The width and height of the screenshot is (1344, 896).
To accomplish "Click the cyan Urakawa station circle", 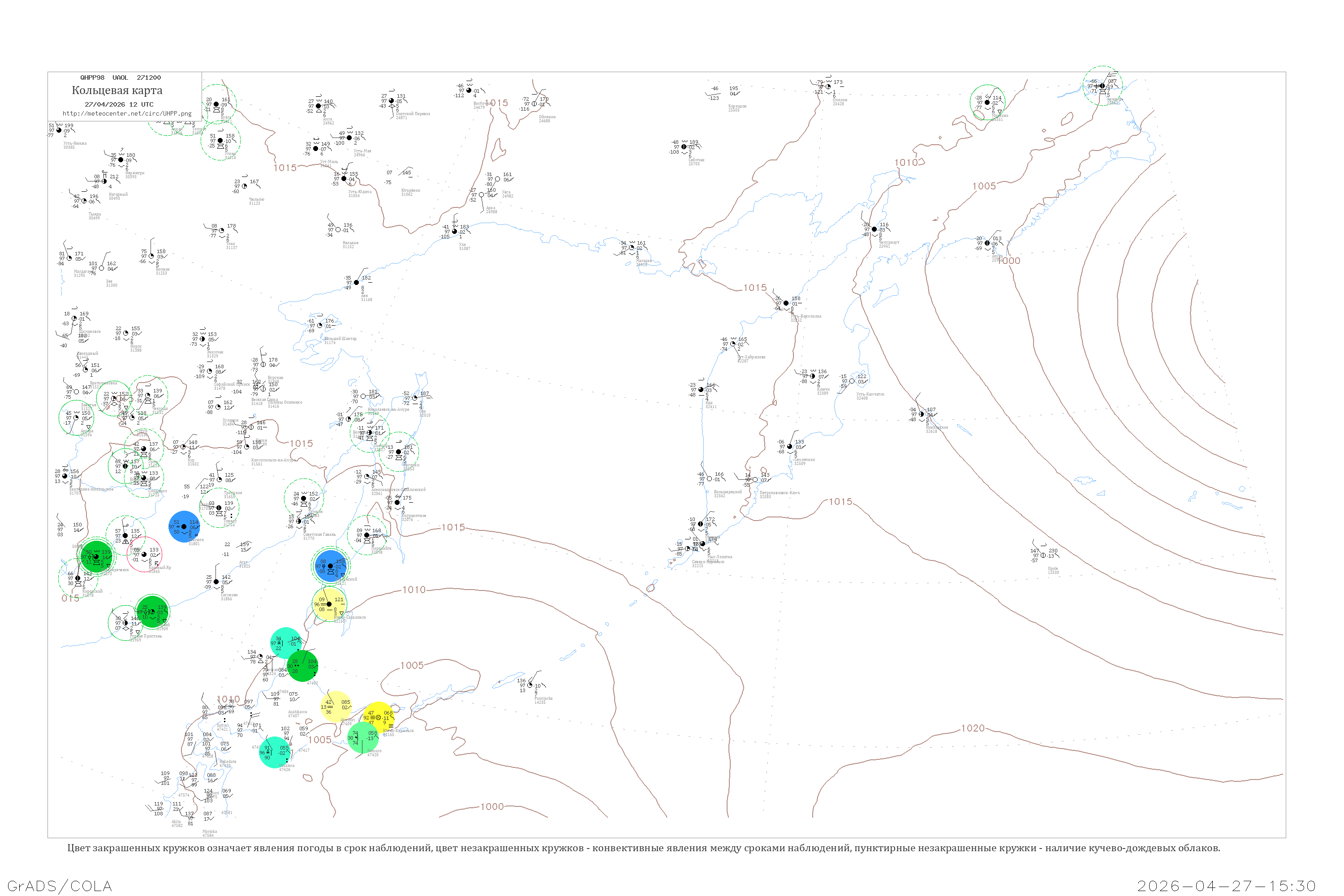I will click(x=274, y=752).
